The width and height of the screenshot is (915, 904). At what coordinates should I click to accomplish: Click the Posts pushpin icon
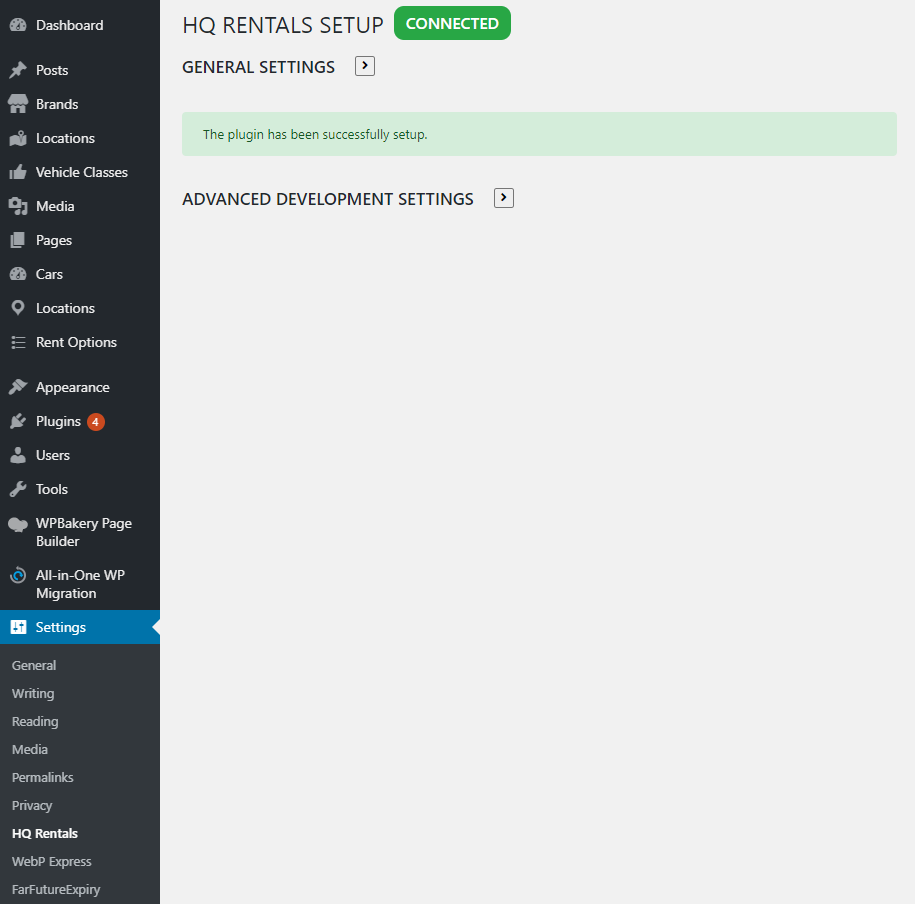(x=18, y=70)
